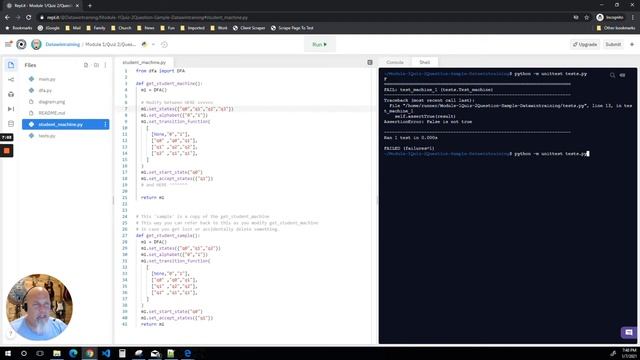
Task: Open the Windows Start menu
Action: click(x=8, y=353)
